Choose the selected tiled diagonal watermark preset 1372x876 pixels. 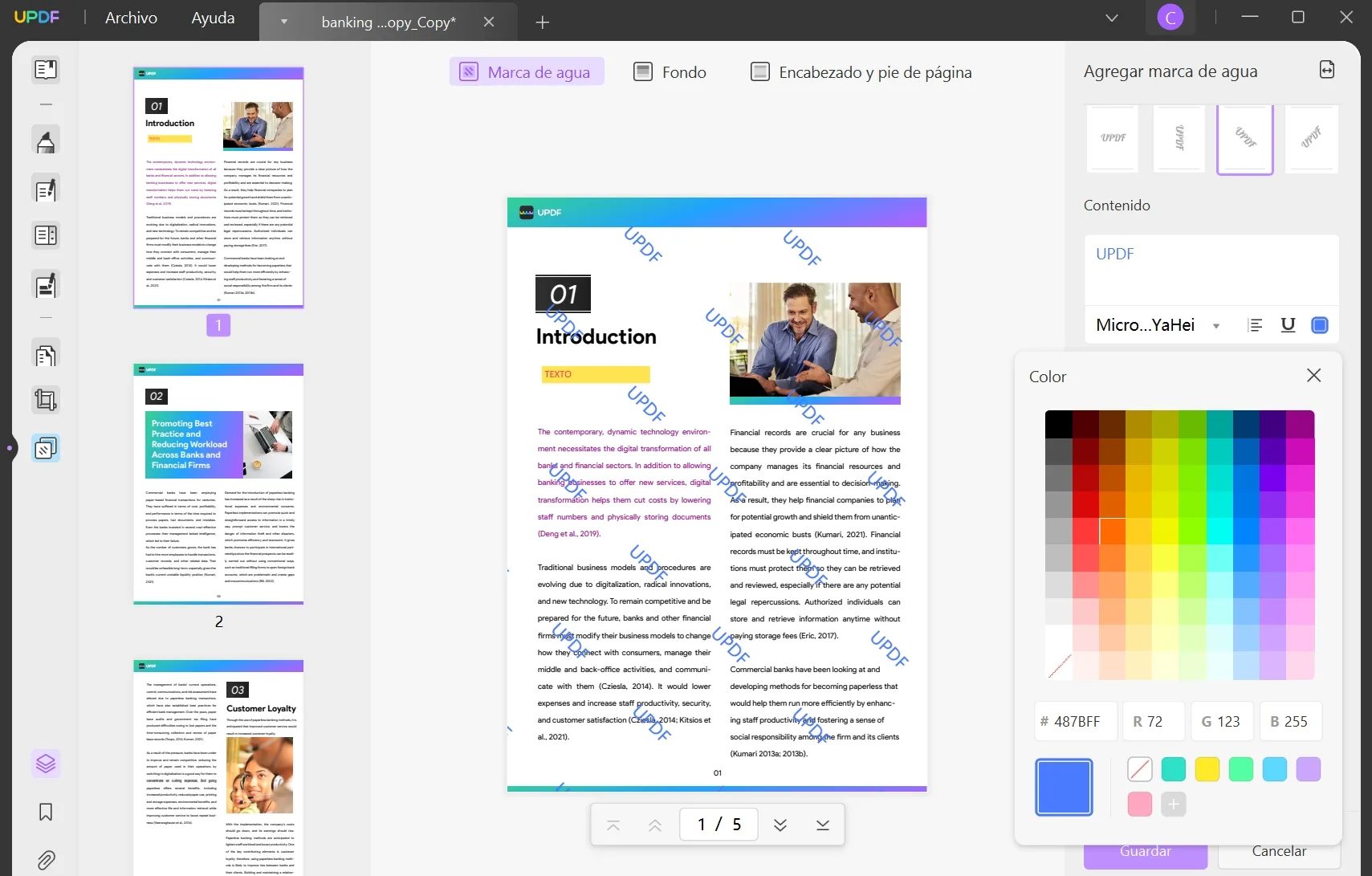click(1245, 139)
